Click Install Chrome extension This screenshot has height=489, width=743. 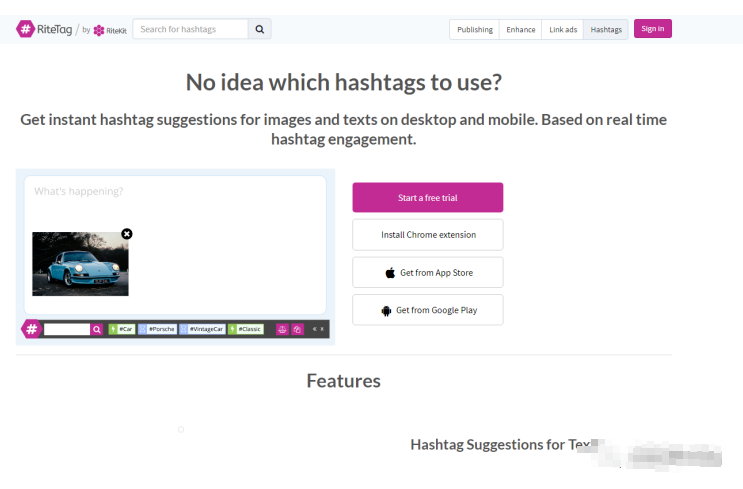427,235
